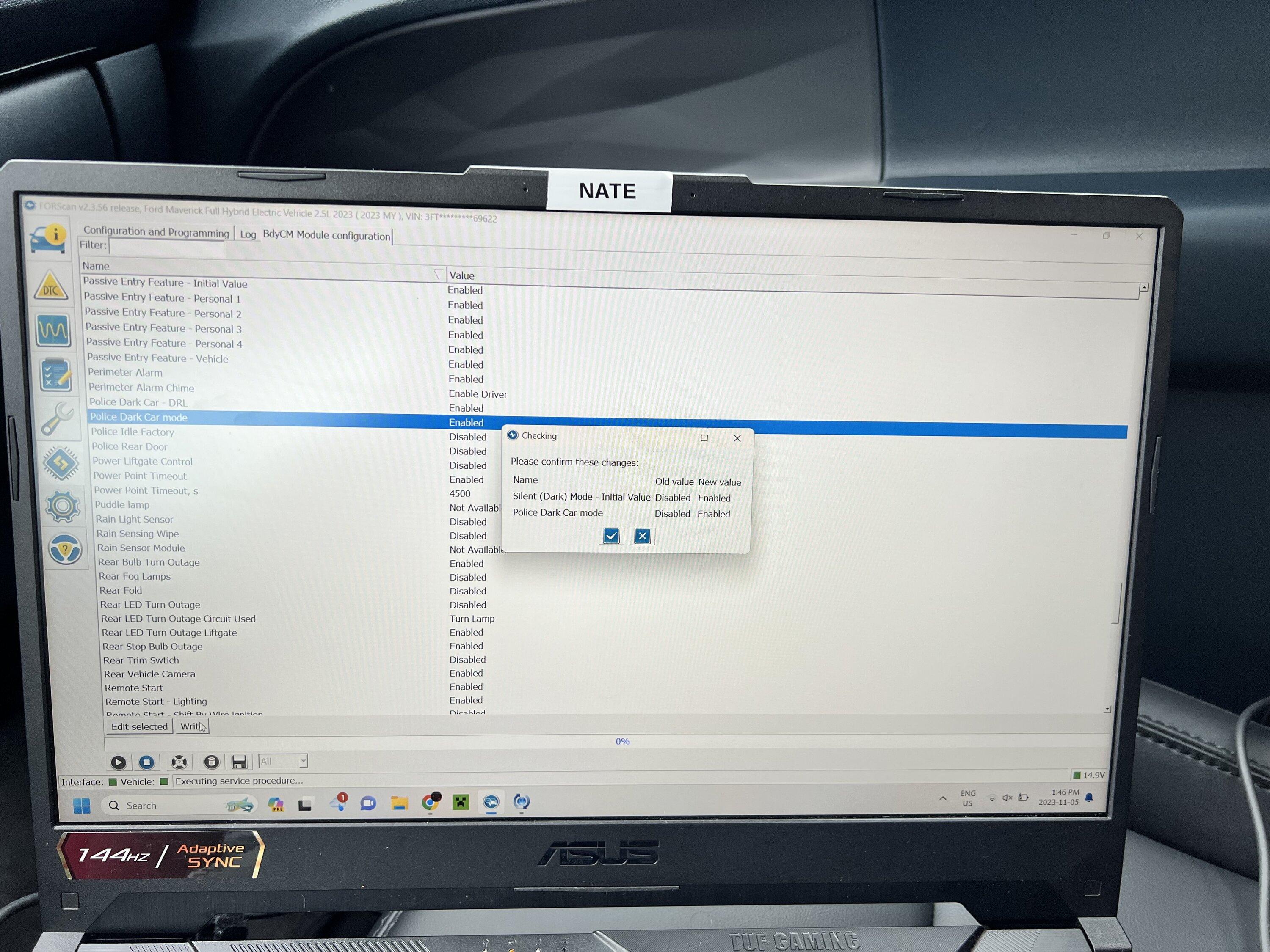Image resolution: width=1270 pixels, height=952 pixels.
Task: Switch to the Log tab
Action: (x=248, y=234)
